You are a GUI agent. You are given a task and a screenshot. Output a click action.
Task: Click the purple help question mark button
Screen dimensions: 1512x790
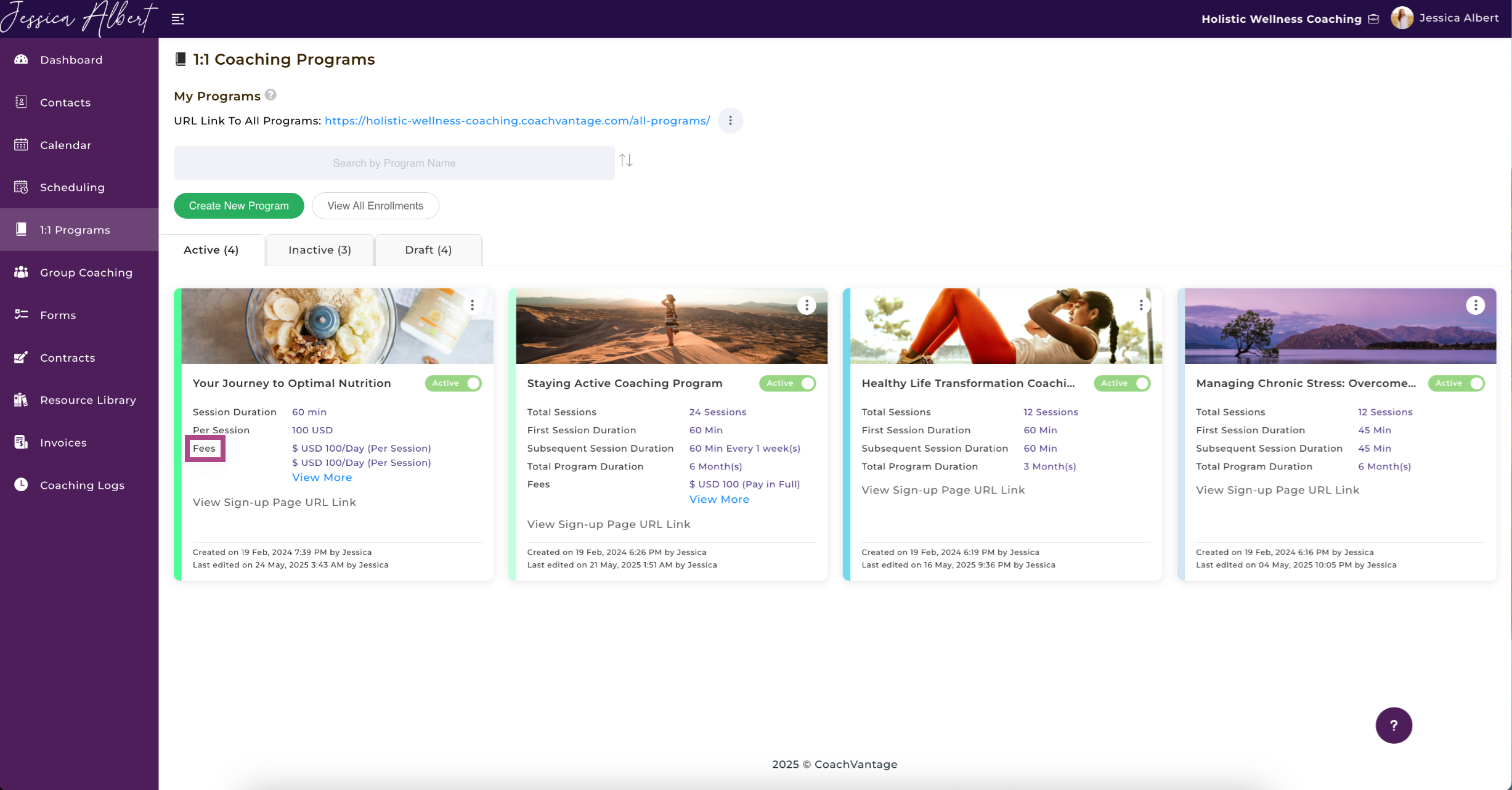1394,725
